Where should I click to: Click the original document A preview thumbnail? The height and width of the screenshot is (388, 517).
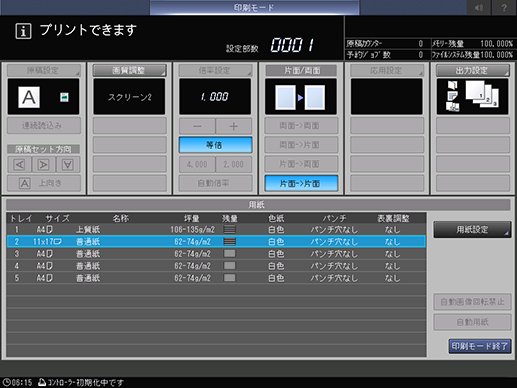(x=29, y=97)
